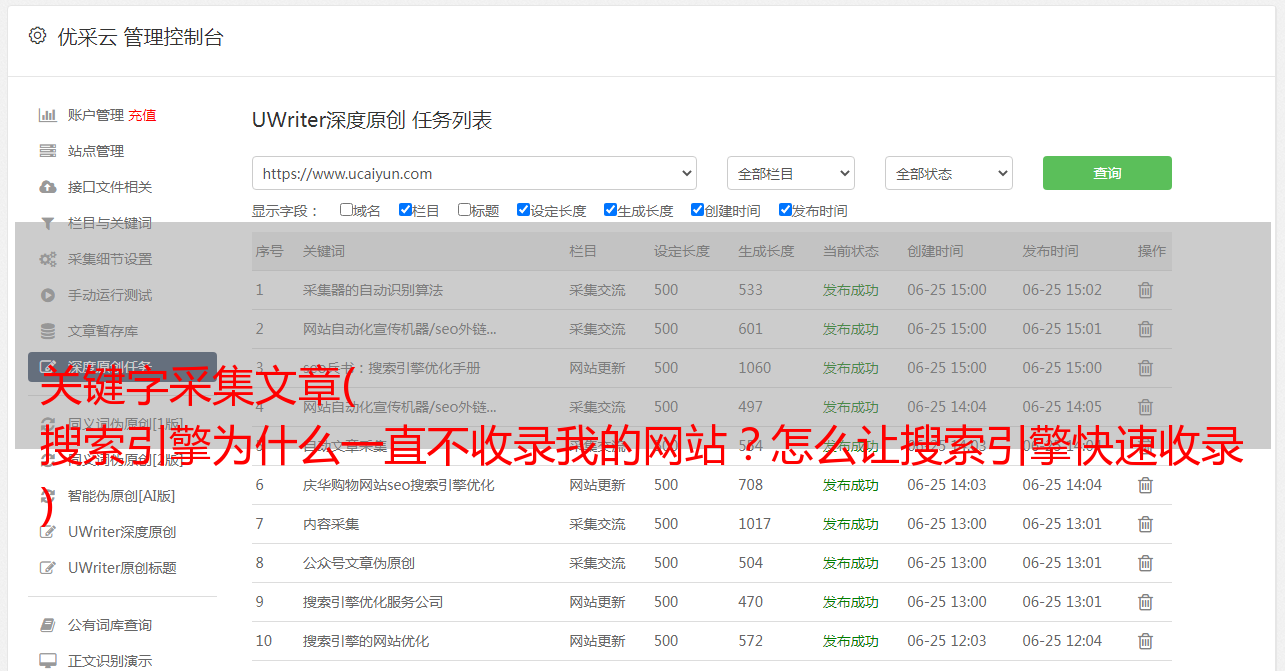The height and width of the screenshot is (671, 1285).
Task: Open 采集细节设置 menu item
Action: [x=110, y=259]
